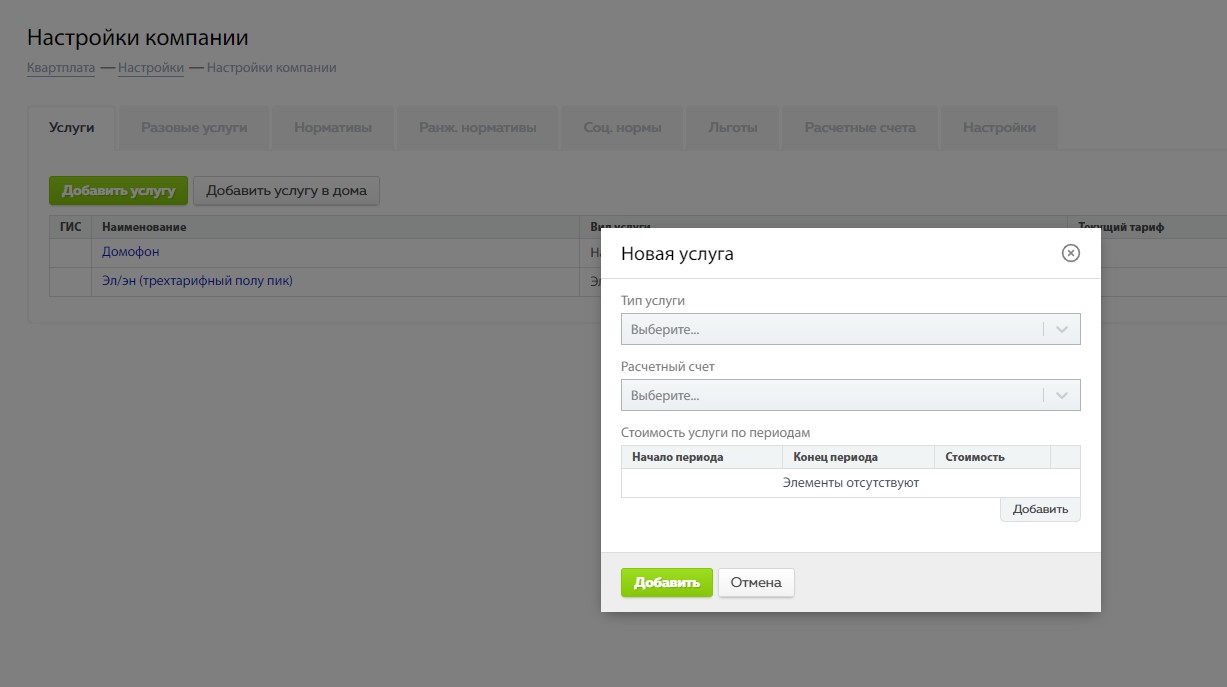Open the Нормативы tab
Image resolution: width=1227 pixels, height=687 pixels.
pyautogui.click(x=333, y=128)
